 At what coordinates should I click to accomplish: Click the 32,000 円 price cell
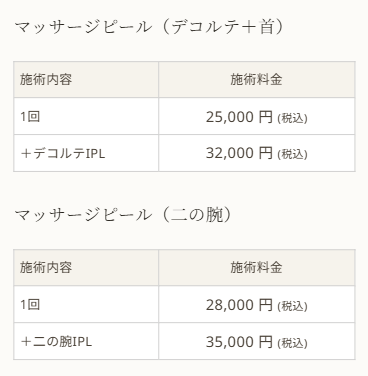[257, 153]
